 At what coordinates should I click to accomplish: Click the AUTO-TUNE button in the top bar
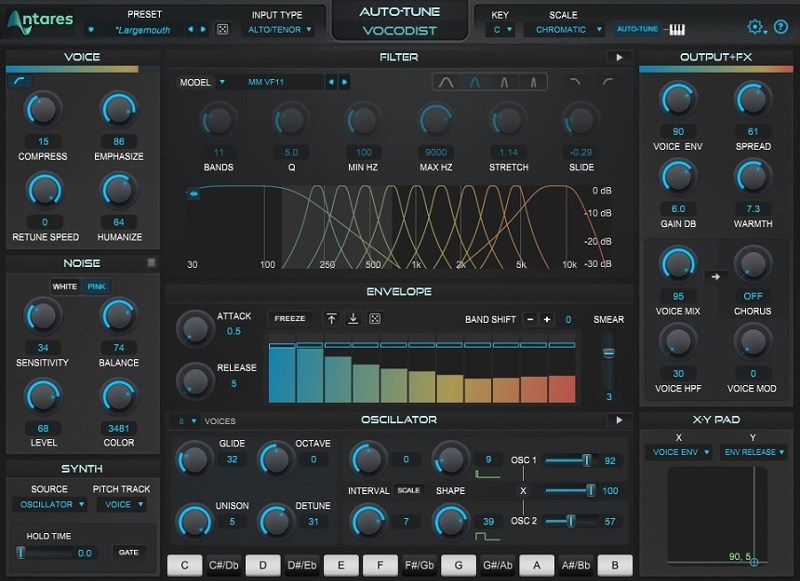(x=640, y=29)
